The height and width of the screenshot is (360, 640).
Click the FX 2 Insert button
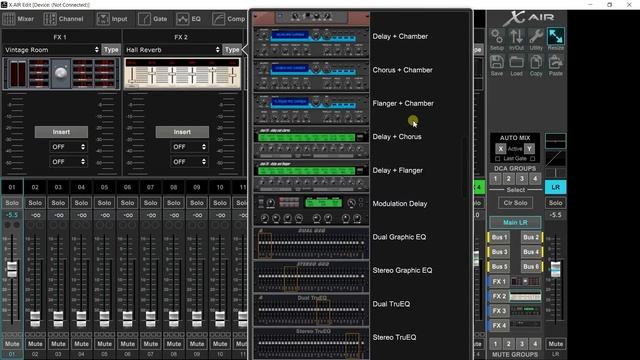(182, 132)
